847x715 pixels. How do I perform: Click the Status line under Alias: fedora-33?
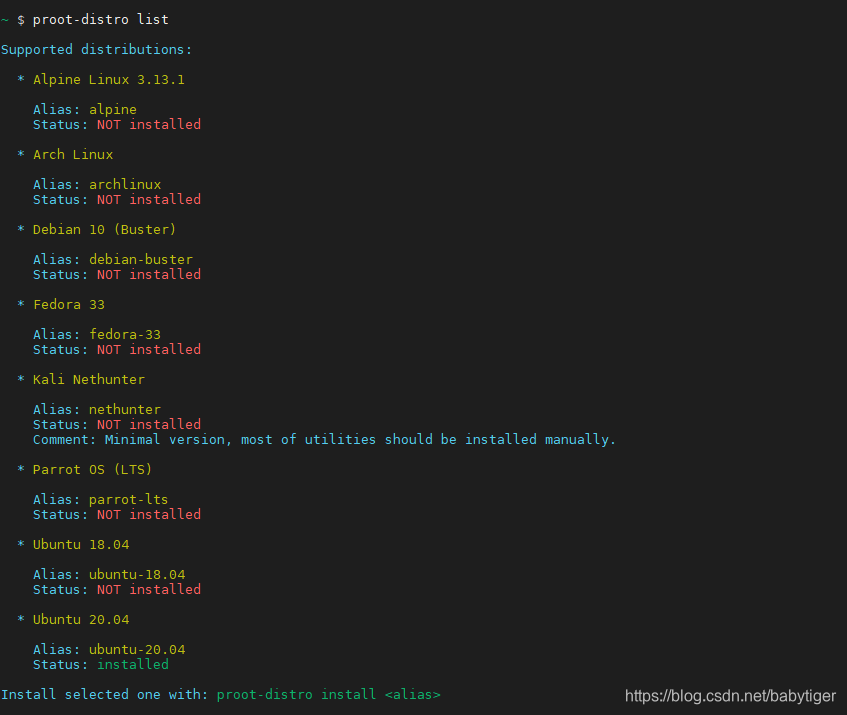(117, 350)
